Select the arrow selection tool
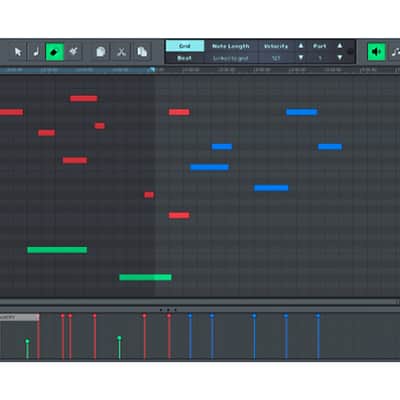400x400 pixels. point(18,52)
